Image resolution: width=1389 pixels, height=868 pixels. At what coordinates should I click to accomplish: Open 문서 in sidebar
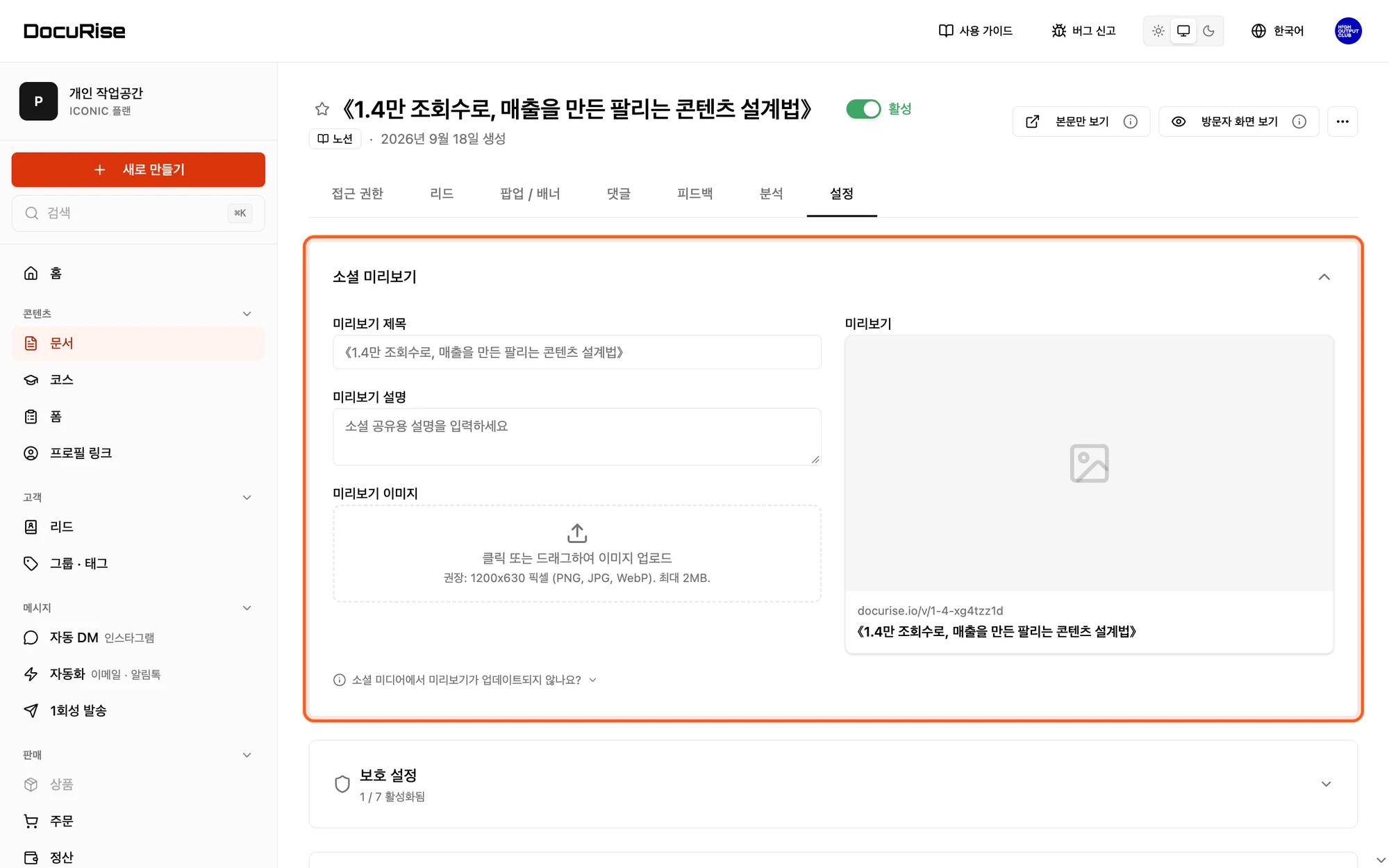pyautogui.click(x=138, y=343)
